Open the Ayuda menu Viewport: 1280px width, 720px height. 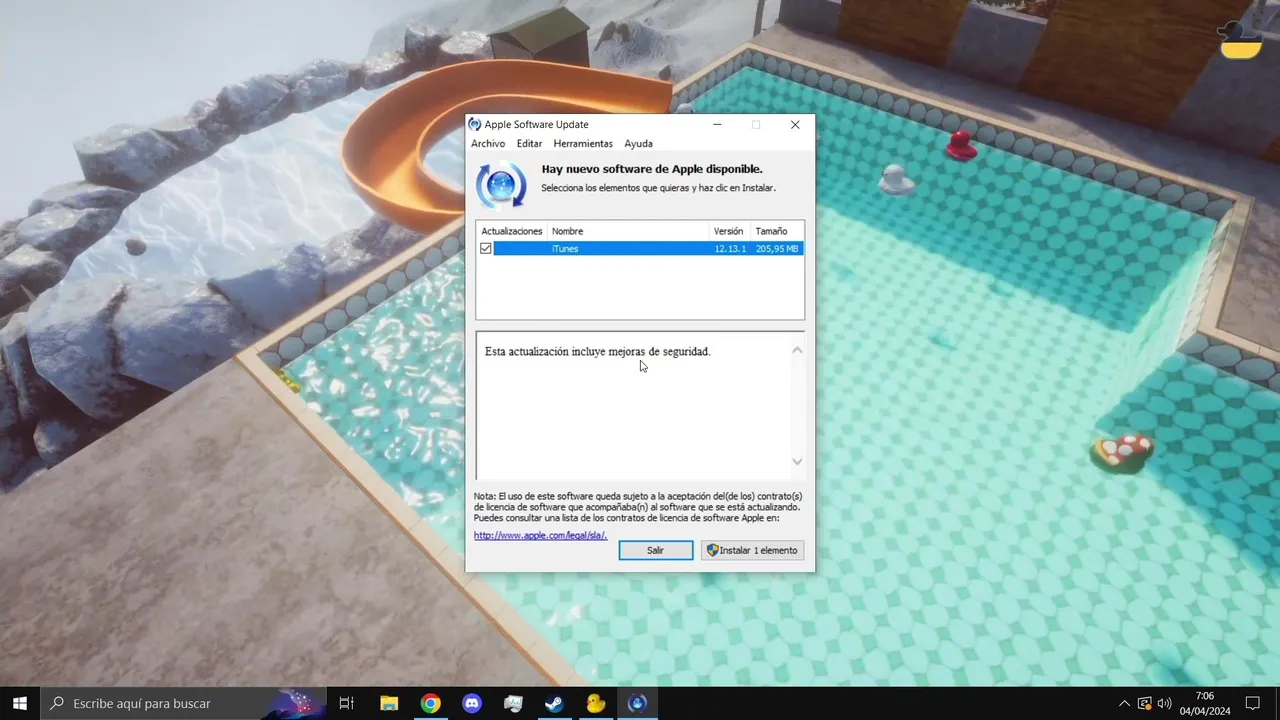click(638, 144)
